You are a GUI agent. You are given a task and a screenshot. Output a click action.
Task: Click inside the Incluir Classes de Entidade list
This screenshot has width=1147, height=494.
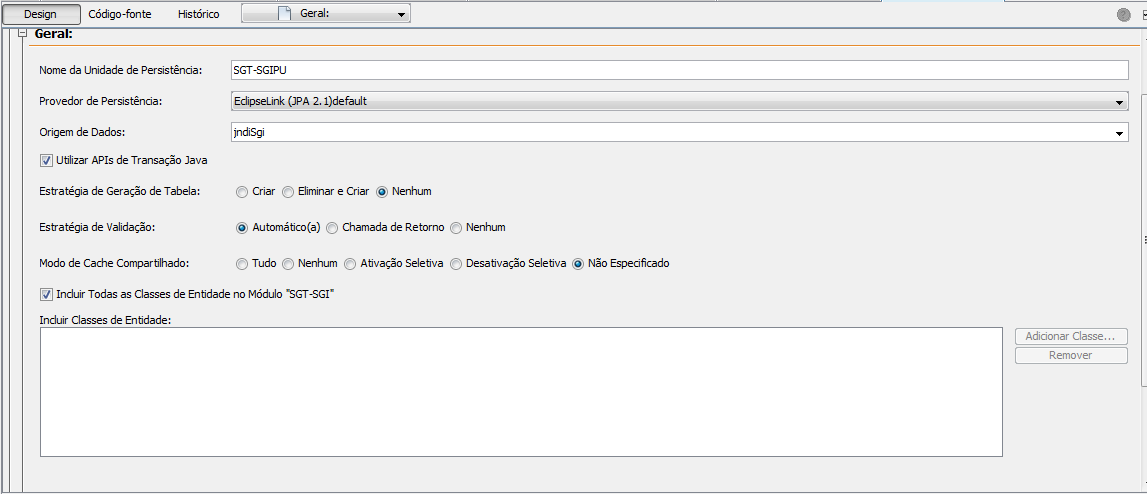[521, 392]
